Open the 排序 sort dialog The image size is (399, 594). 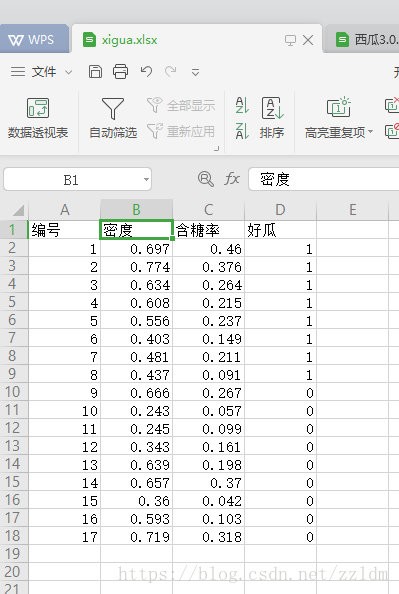click(272, 118)
